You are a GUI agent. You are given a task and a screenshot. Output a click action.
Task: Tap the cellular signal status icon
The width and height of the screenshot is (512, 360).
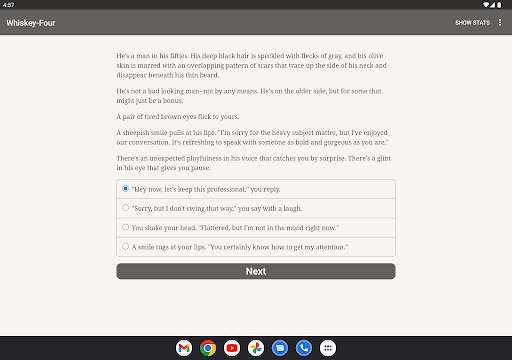[x=493, y=5]
